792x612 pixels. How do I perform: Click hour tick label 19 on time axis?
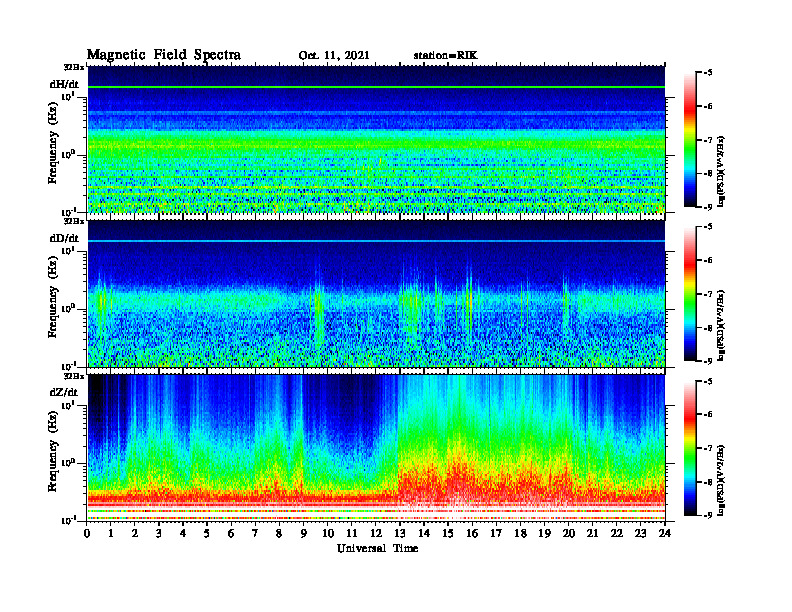544,534
